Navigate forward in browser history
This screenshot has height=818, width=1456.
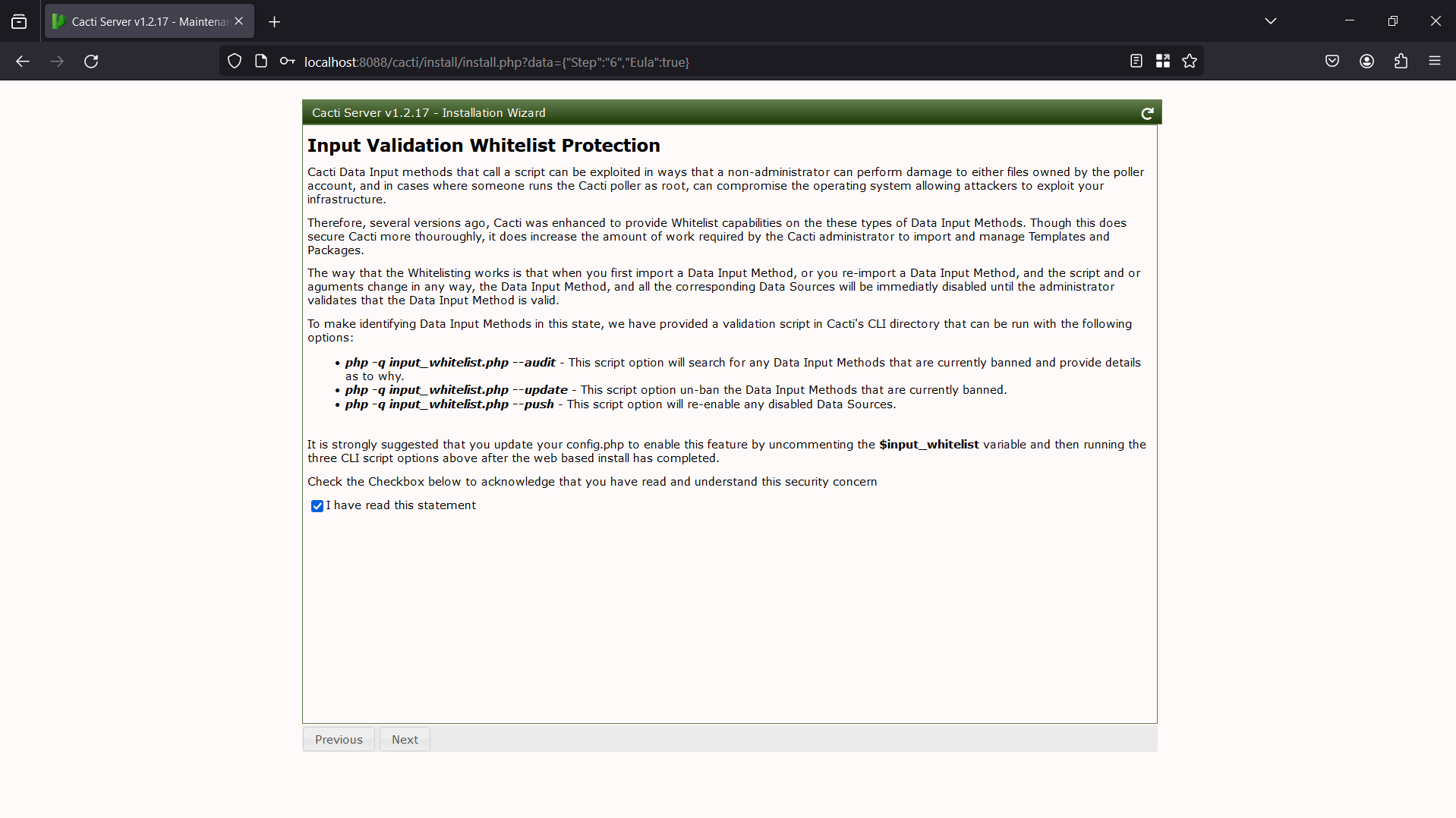click(57, 61)
